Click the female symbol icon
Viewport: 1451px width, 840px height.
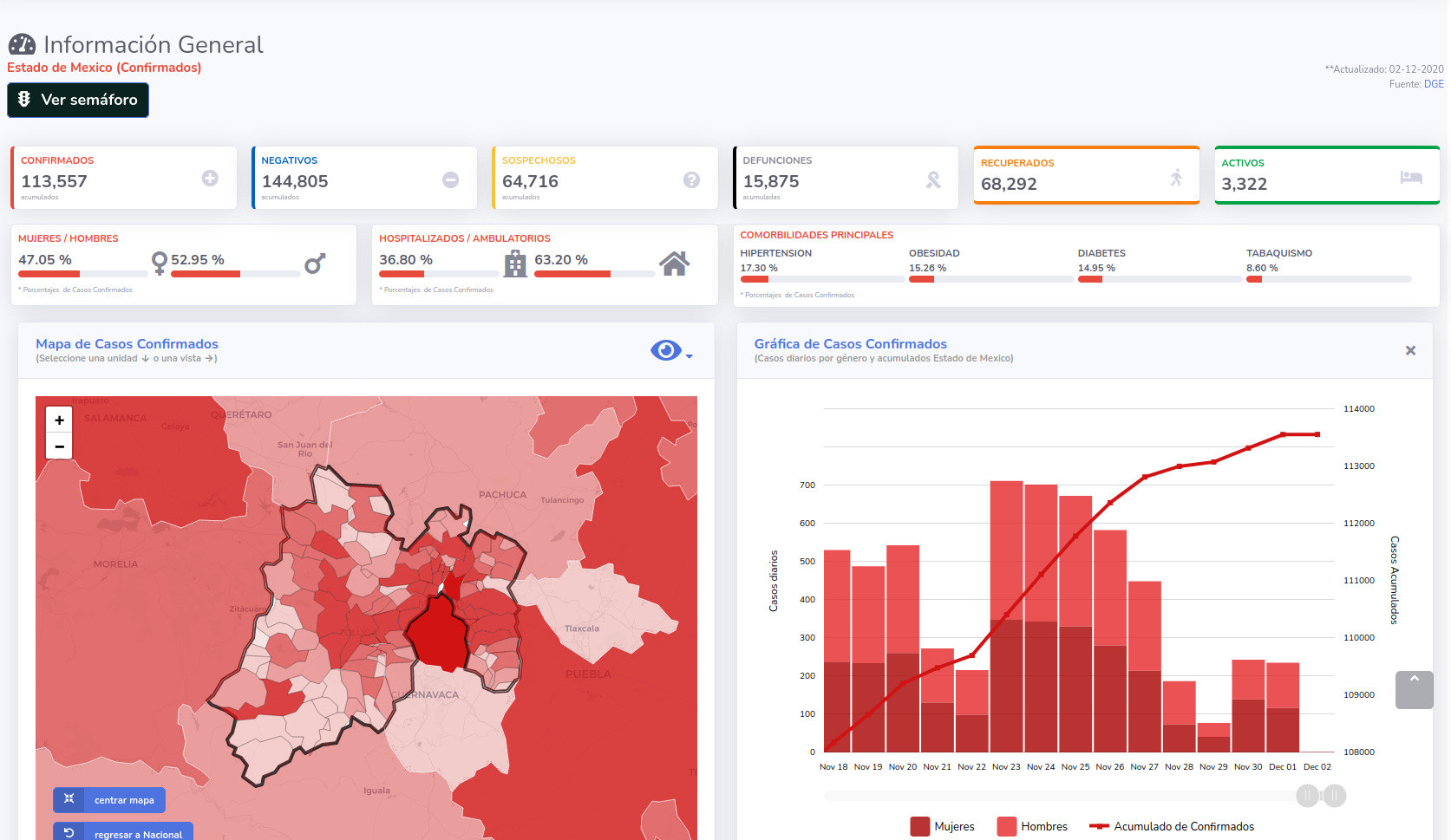pyautogui.click(x=159, y=263)
